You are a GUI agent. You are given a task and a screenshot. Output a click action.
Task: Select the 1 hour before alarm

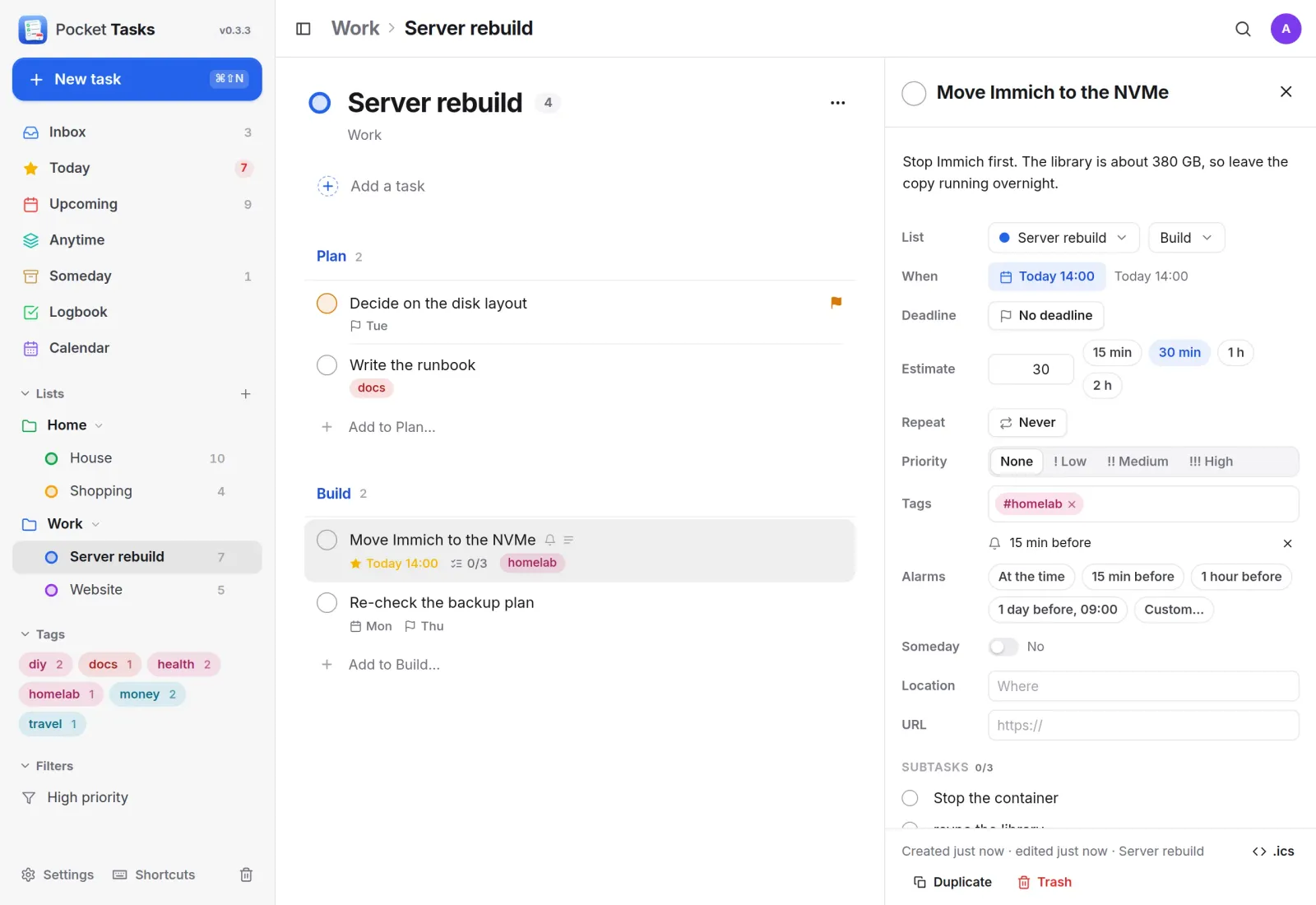tap(1241, 577)
